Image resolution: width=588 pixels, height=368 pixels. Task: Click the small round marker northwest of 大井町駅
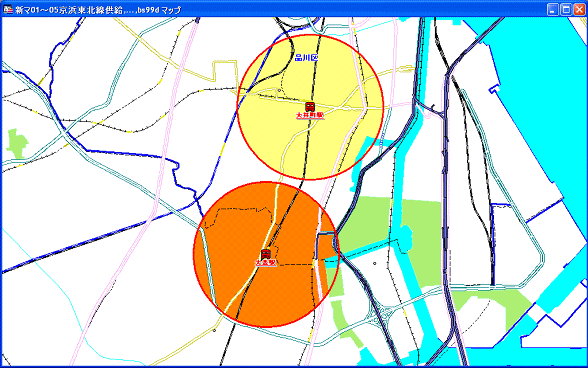tap(279, 90)
